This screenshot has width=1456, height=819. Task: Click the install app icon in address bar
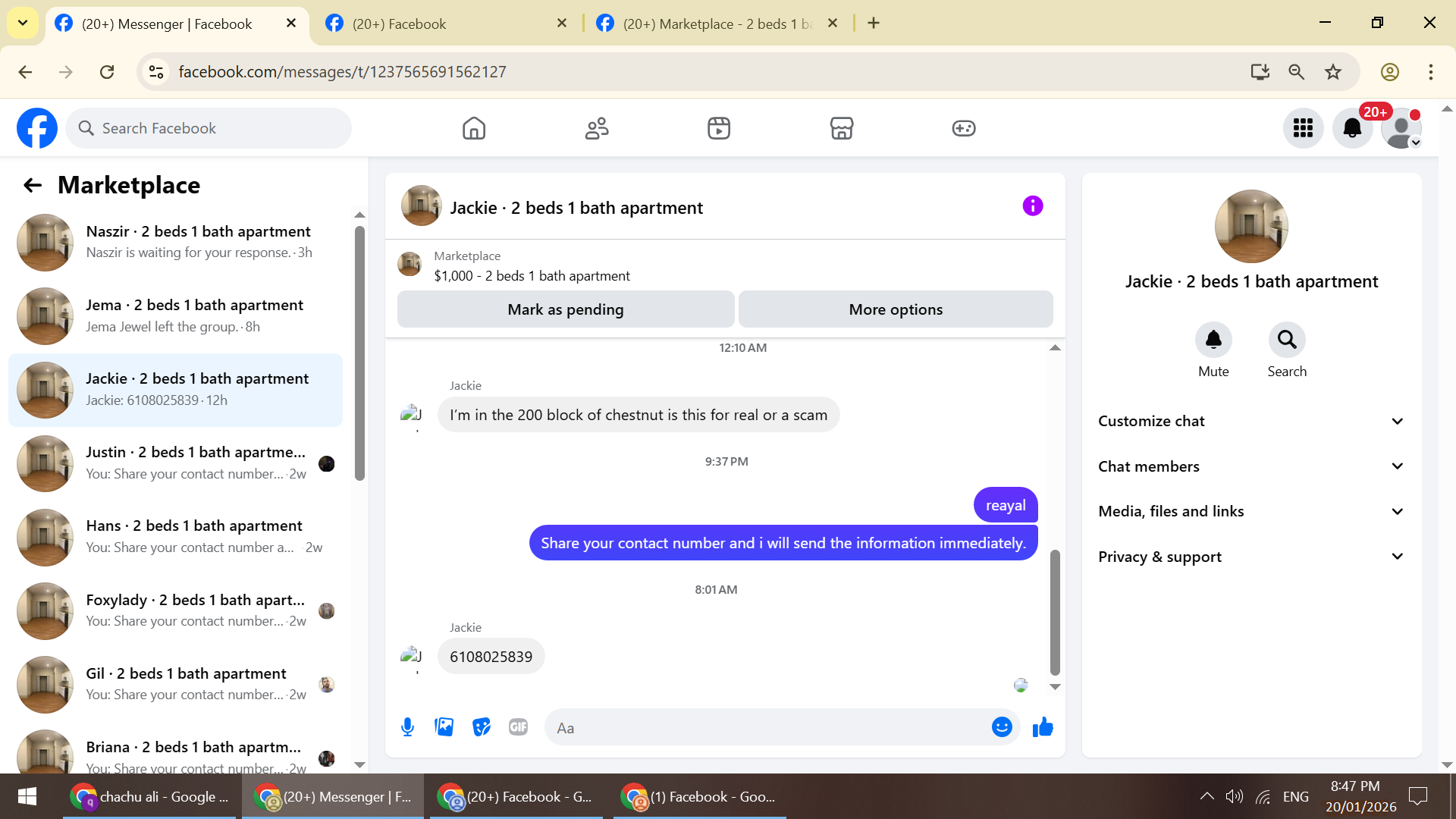coord(1260,72)
